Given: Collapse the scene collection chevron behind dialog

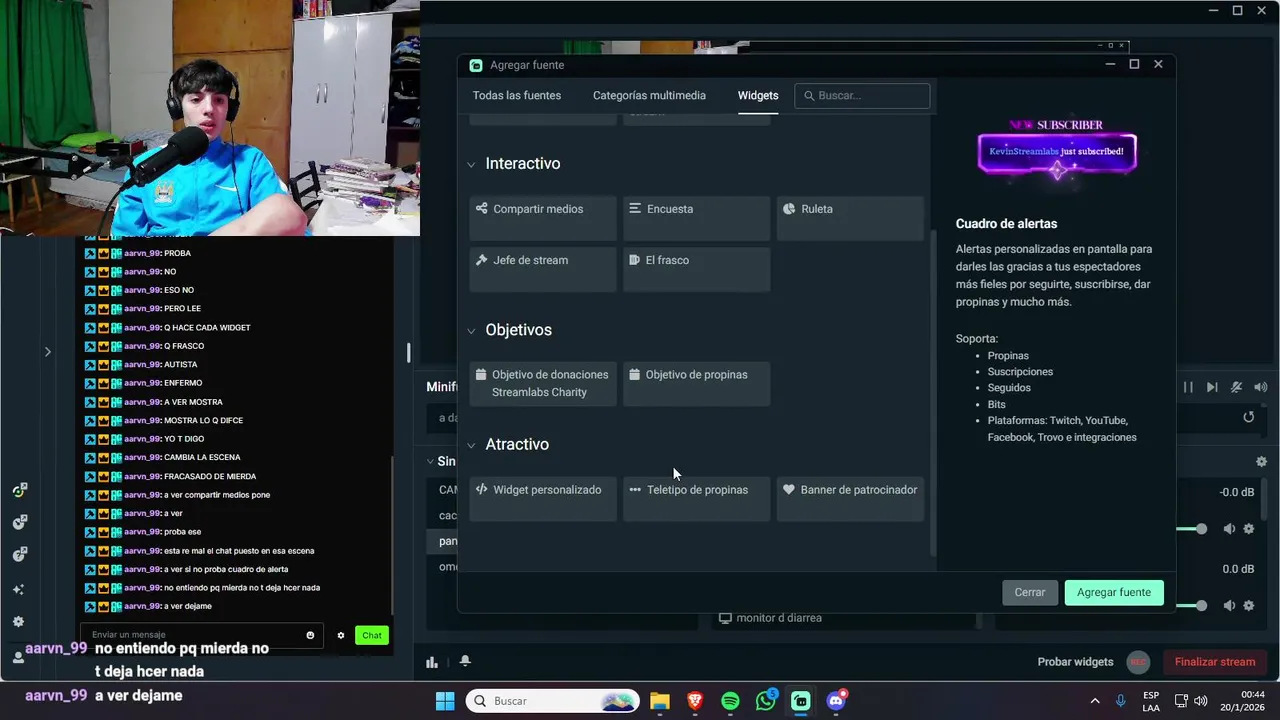Looking at the screenshot, I should 431,461.
